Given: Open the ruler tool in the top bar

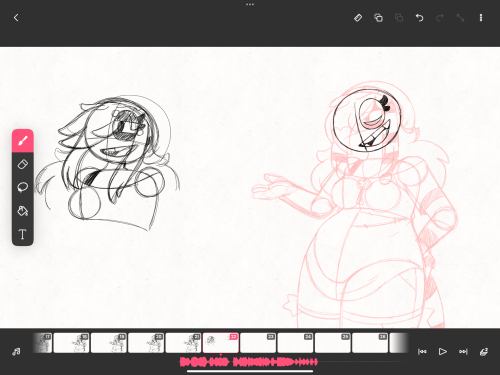Looking at the screenshot, I should pyautogui.click(x=358, y=18).
